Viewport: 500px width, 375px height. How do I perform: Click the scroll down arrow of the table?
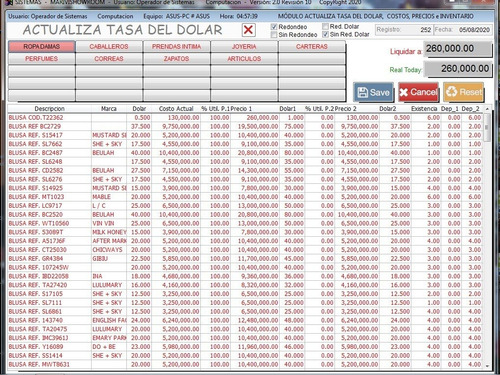[x=487, y=366]
